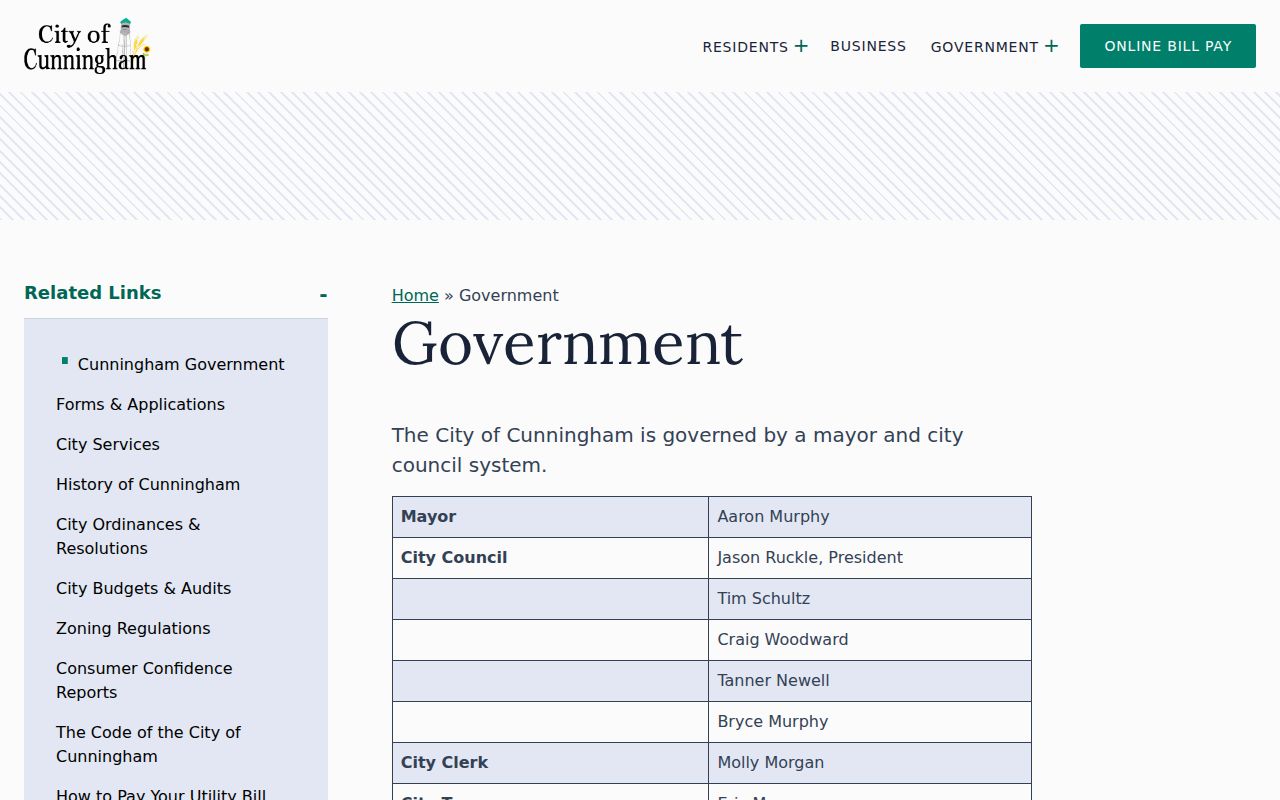Open Consumer Confidence Reports link
This screenshot has height=800, width=1280.
[144, 680]
